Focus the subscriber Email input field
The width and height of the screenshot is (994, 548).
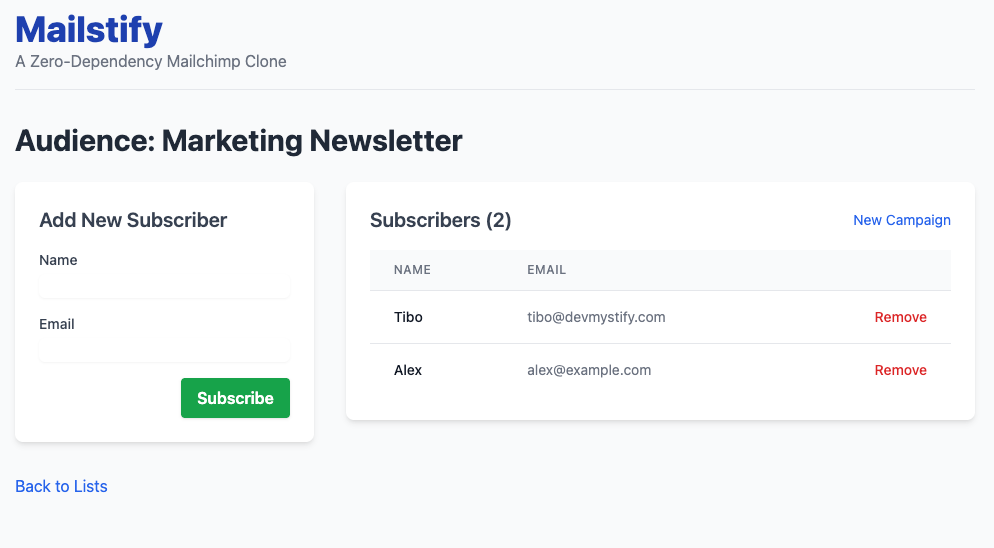point(164,352)
